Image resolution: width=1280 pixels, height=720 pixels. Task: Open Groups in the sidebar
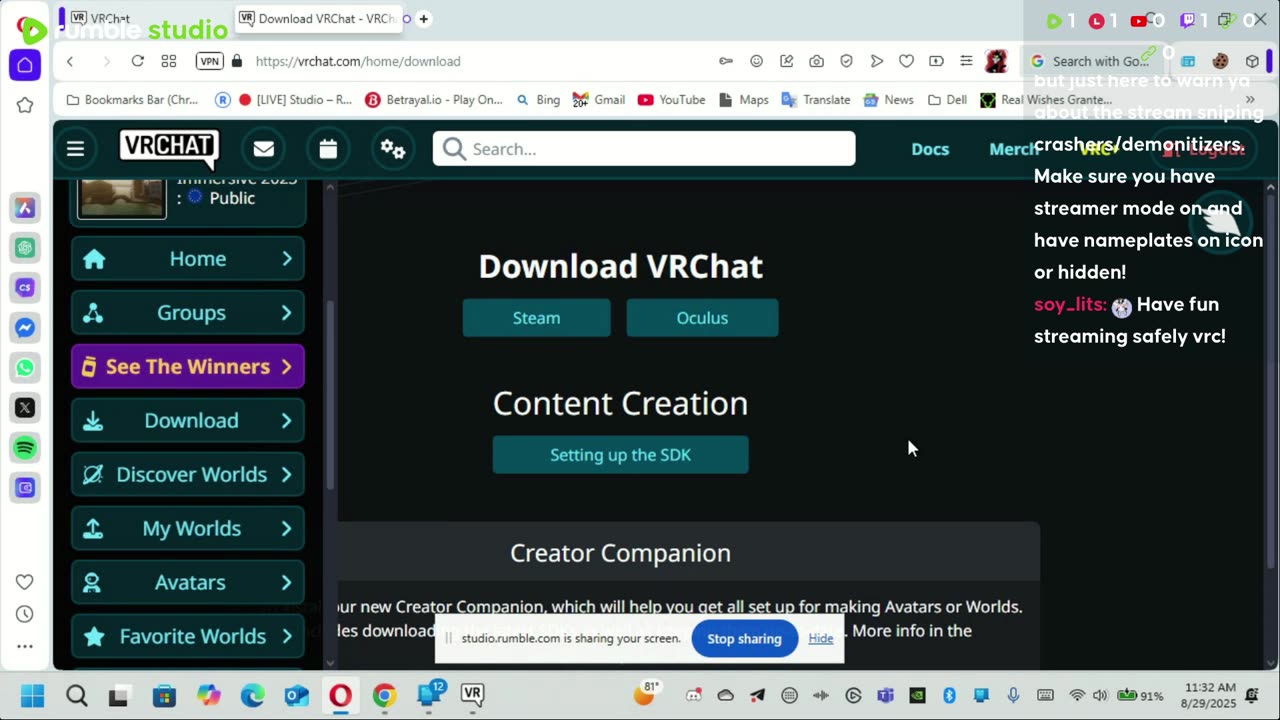click(188, 313)
